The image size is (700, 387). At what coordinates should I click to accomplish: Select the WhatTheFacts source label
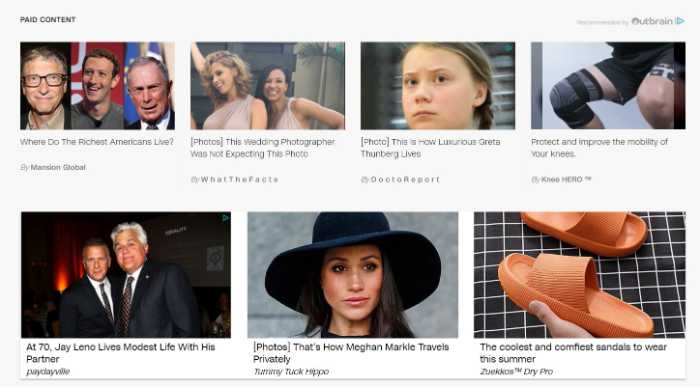tap(239, 179)
